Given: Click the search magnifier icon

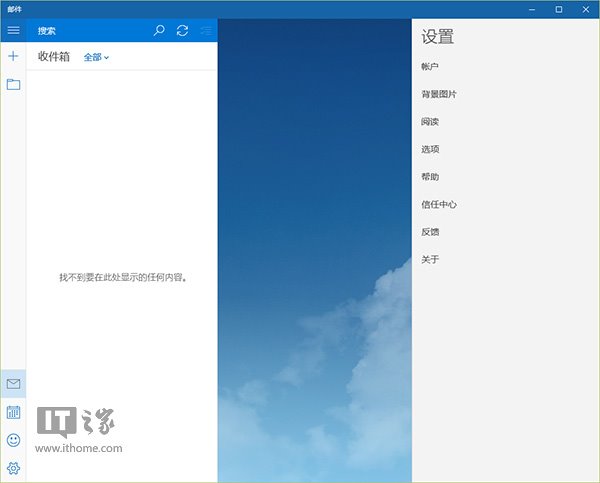Looking at the screenshot, I should (159, 30).
